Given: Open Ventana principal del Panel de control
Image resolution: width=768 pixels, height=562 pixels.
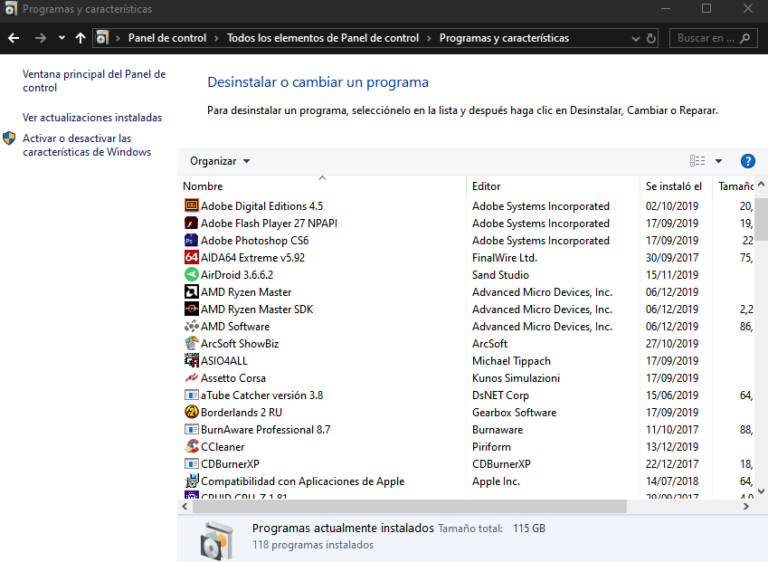Looking at the screenshot, I should pos(94,81).
